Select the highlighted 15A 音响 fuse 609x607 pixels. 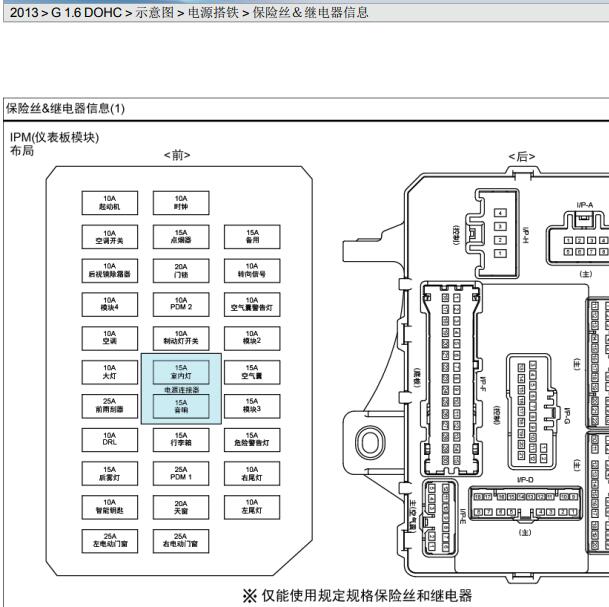point(181,406)
